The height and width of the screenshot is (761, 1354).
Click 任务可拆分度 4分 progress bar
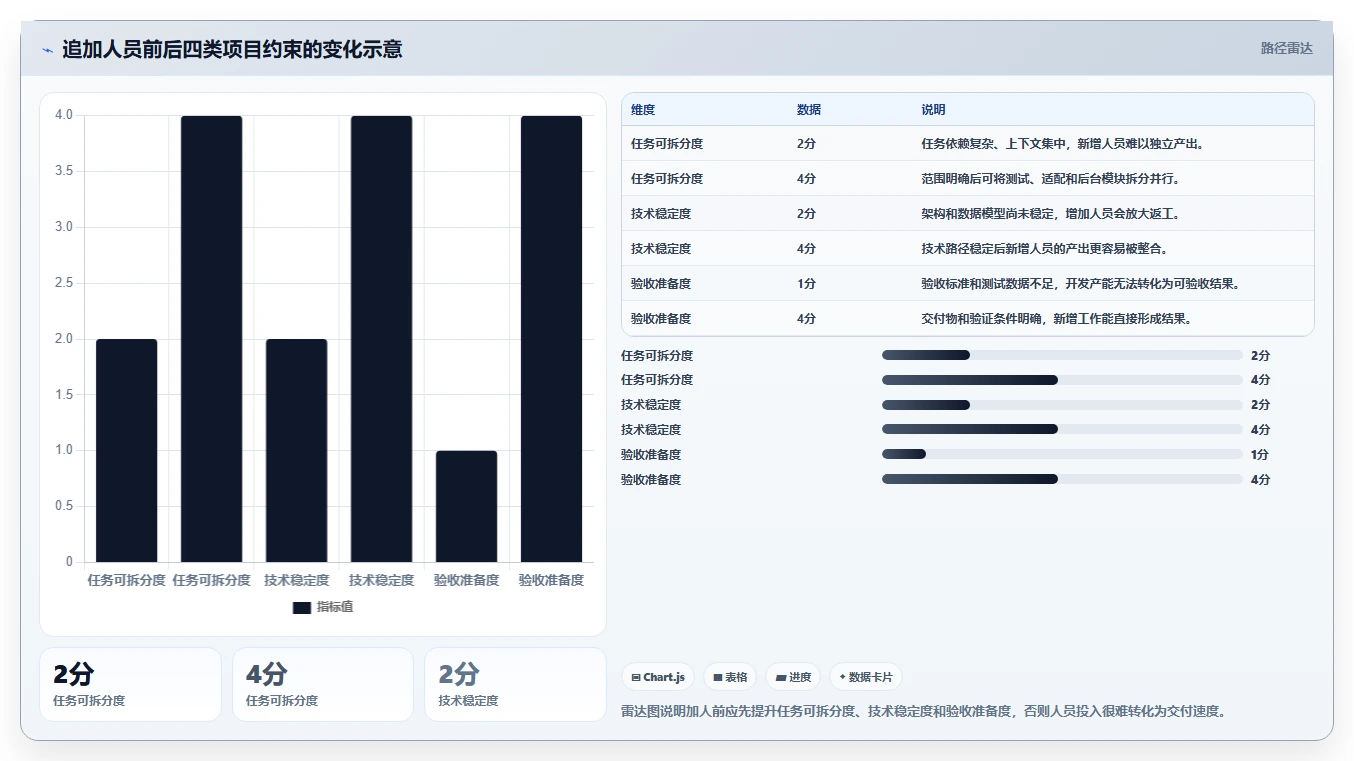[x=1062, y=380]
